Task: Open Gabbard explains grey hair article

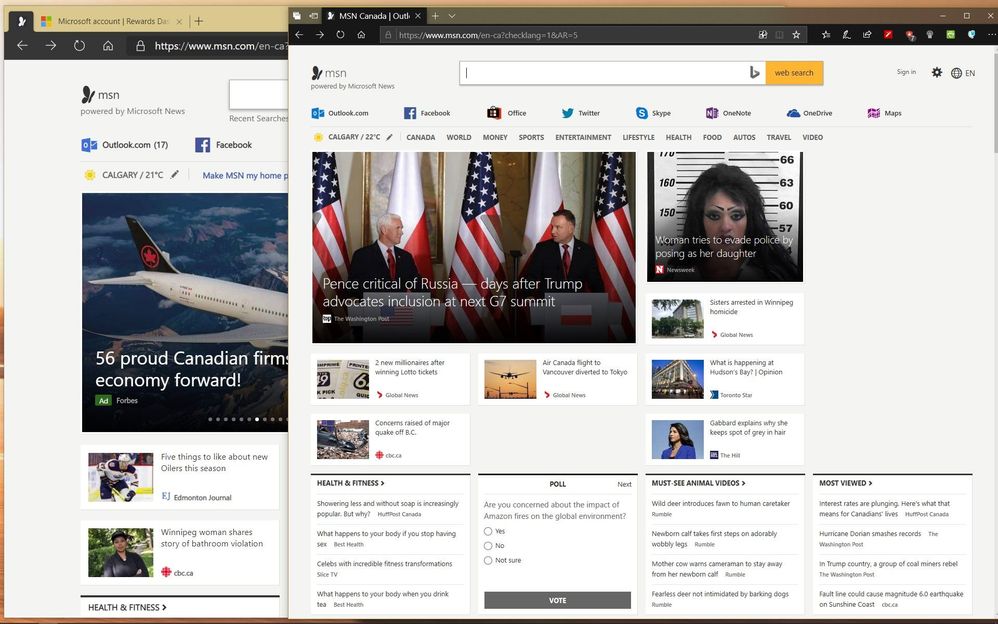Action: click(x=724, y=439)
